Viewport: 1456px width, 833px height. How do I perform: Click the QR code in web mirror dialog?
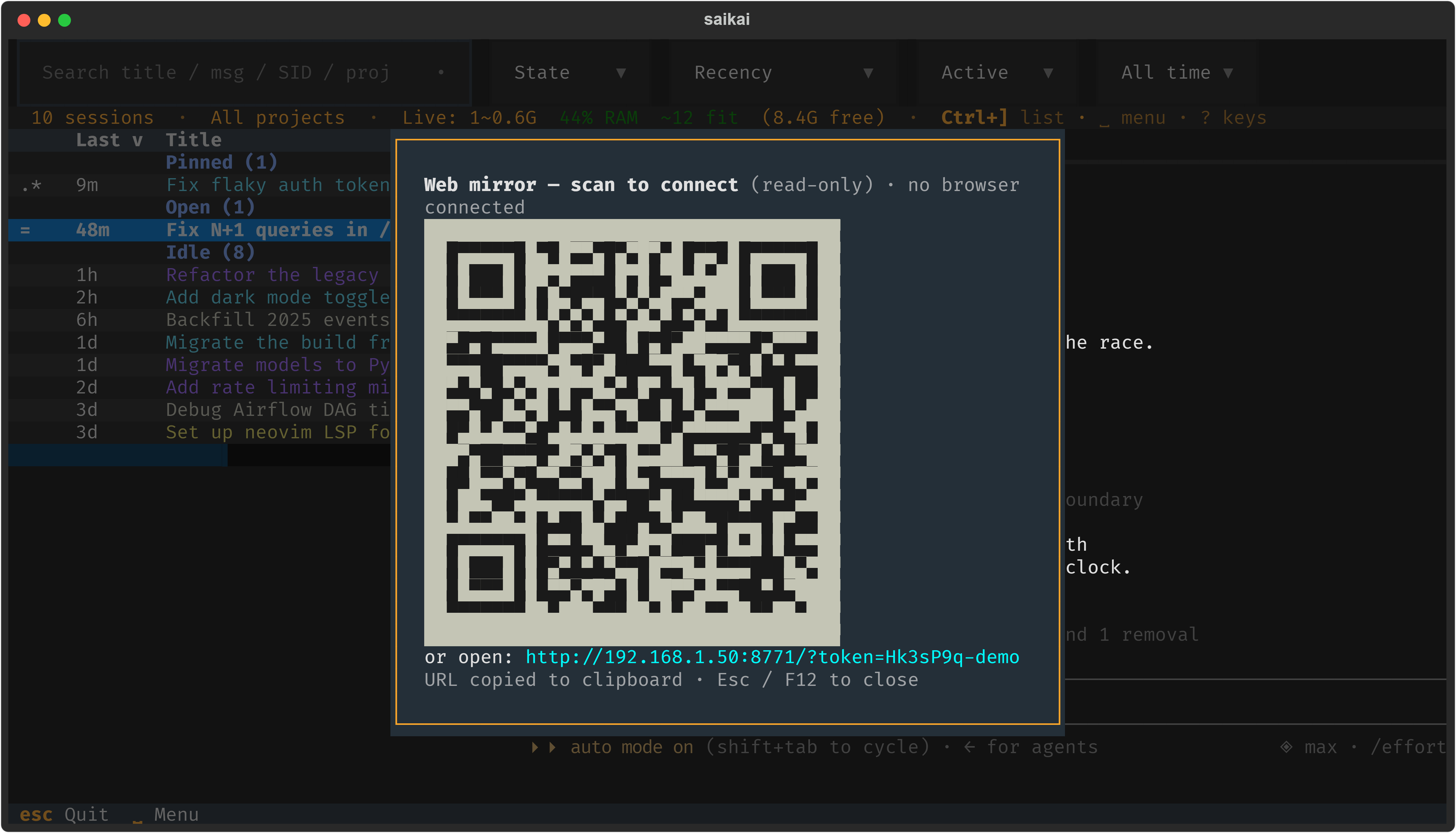point(632,432)
